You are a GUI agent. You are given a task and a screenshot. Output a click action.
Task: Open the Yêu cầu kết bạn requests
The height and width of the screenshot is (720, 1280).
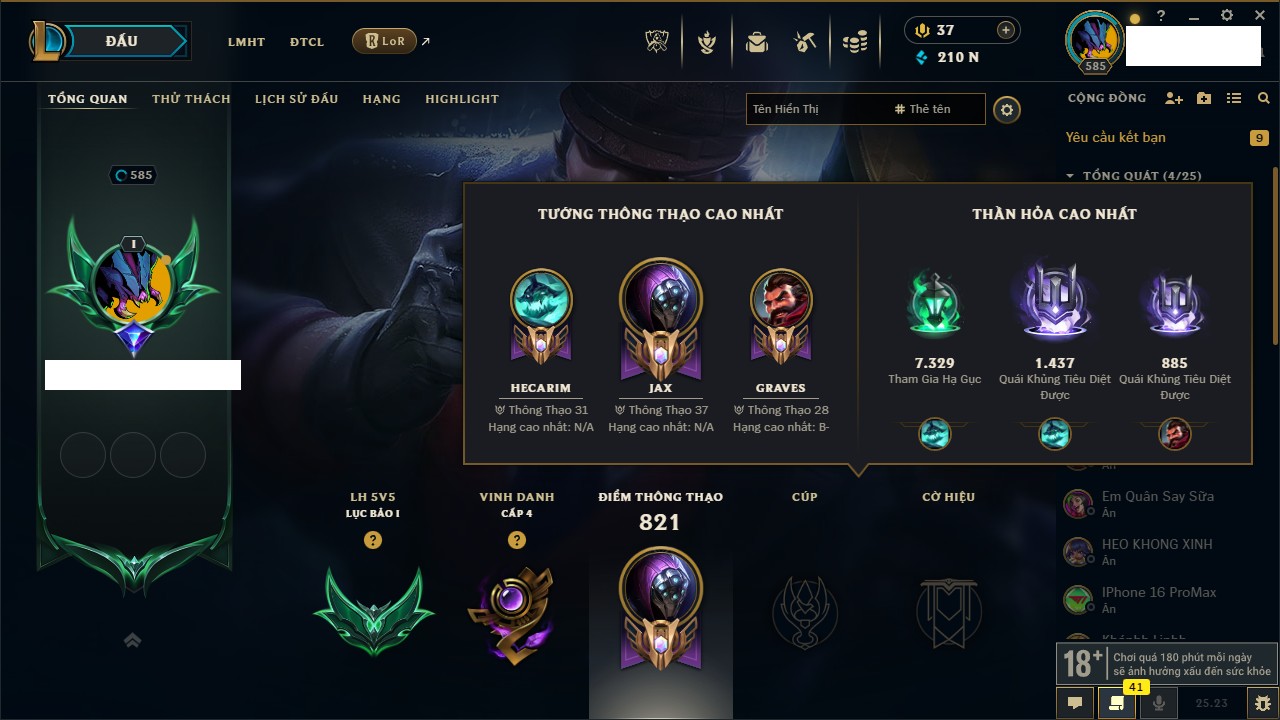tap(1115, 138)
